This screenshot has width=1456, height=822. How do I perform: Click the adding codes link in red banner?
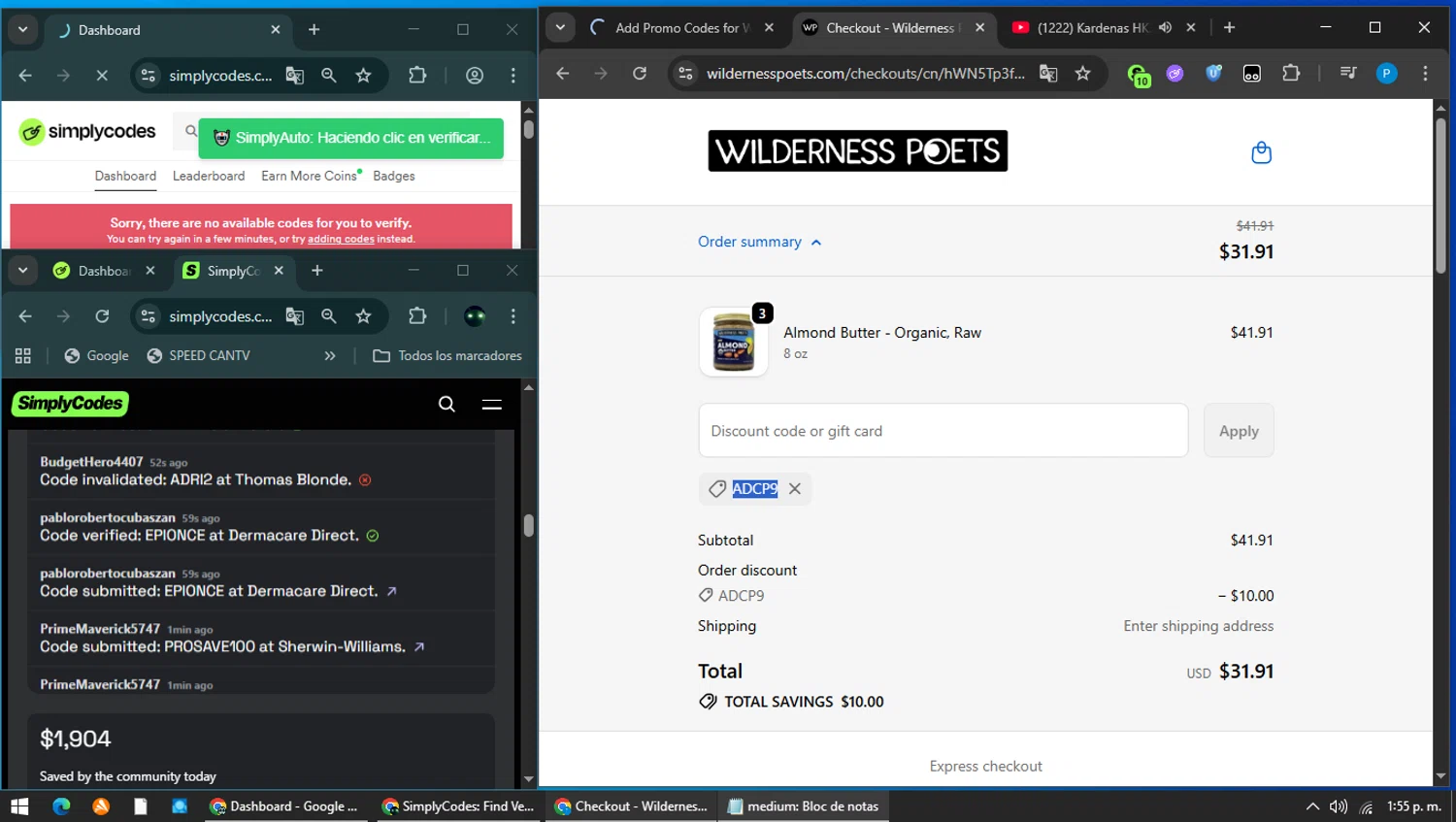(341, 239)
